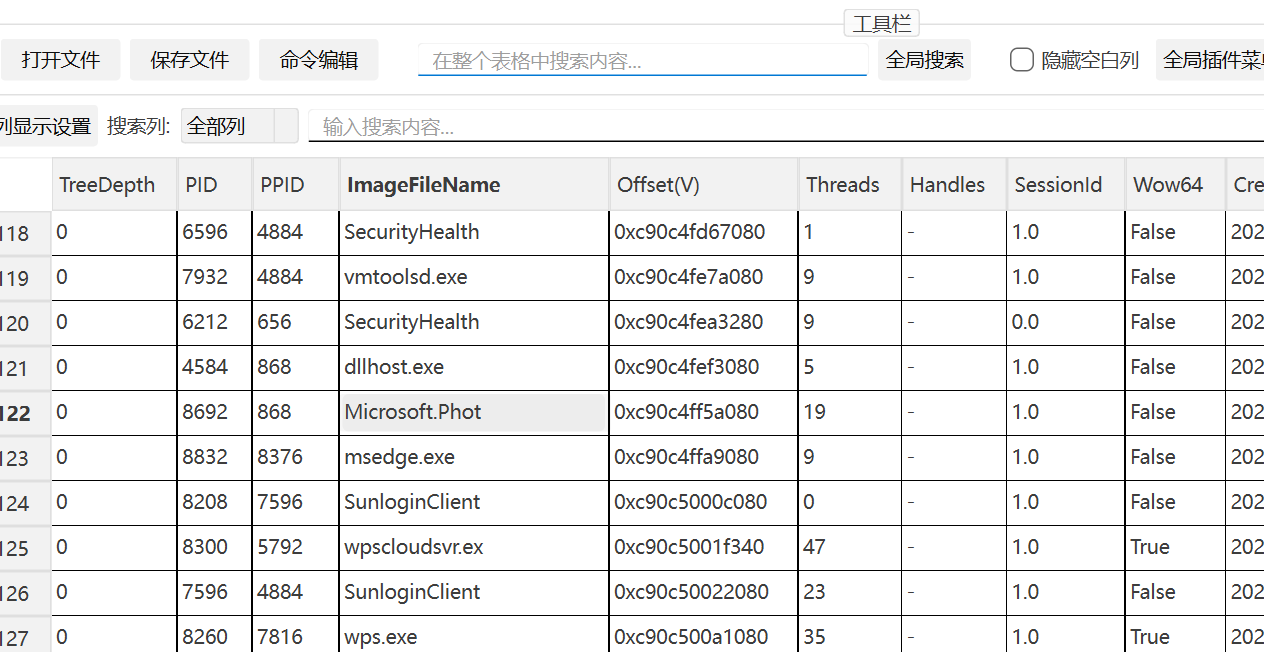Click the wpscloudsvr.ex image name cell
The image size is (1264, 652).
pyautogui.click(x=474, y=547)
